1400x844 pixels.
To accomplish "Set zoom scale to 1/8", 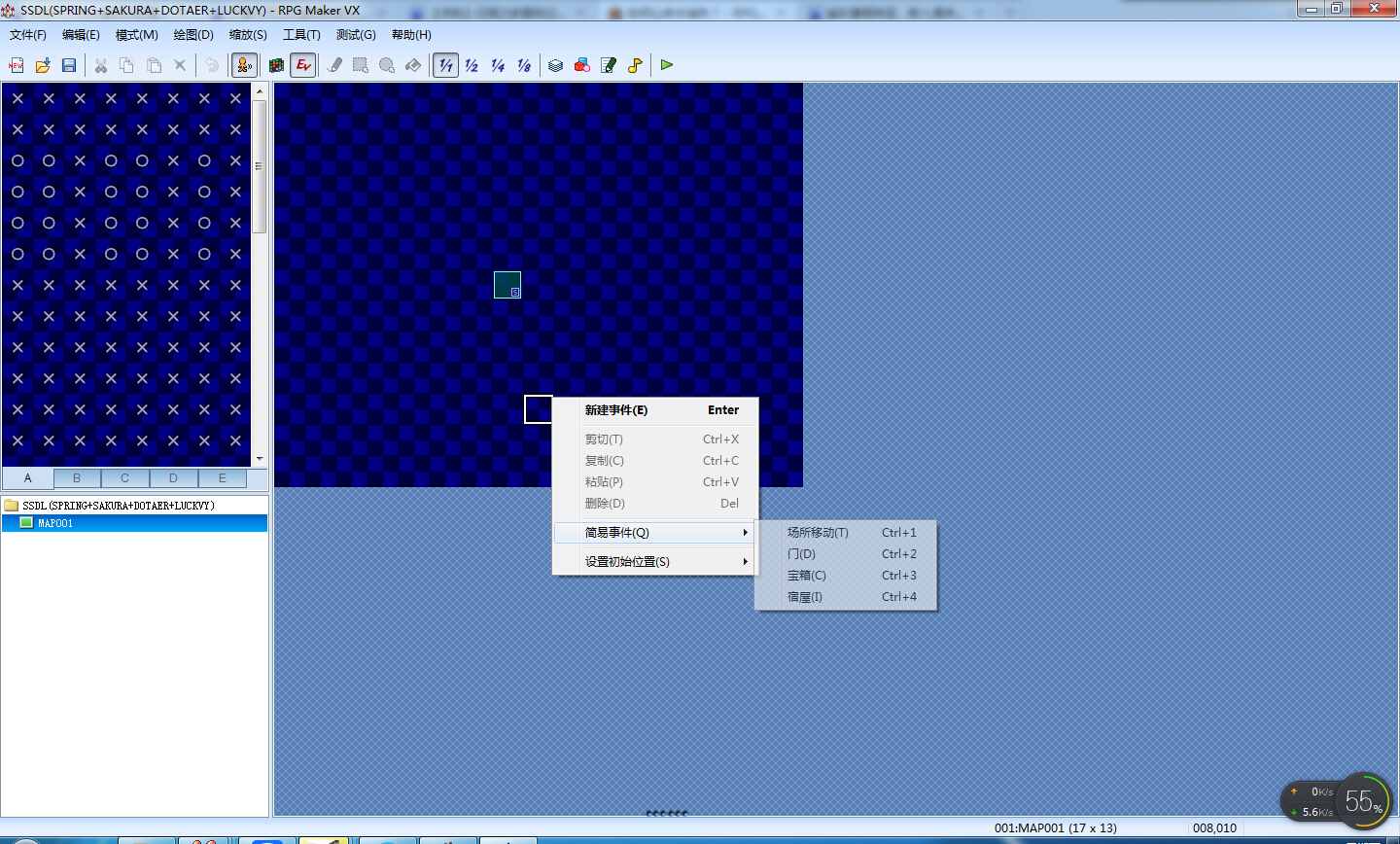I will tap(524, 65).
